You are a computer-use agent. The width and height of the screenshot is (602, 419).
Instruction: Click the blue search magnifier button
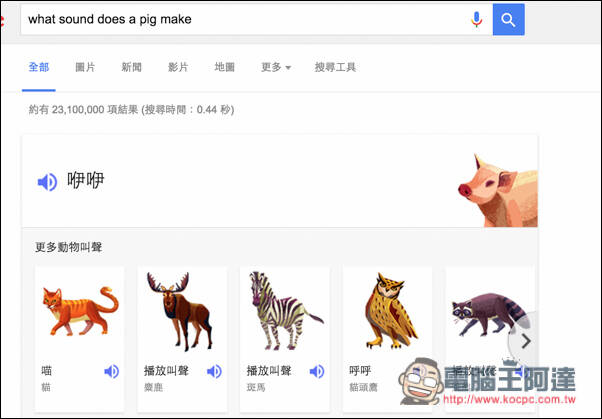508,20
